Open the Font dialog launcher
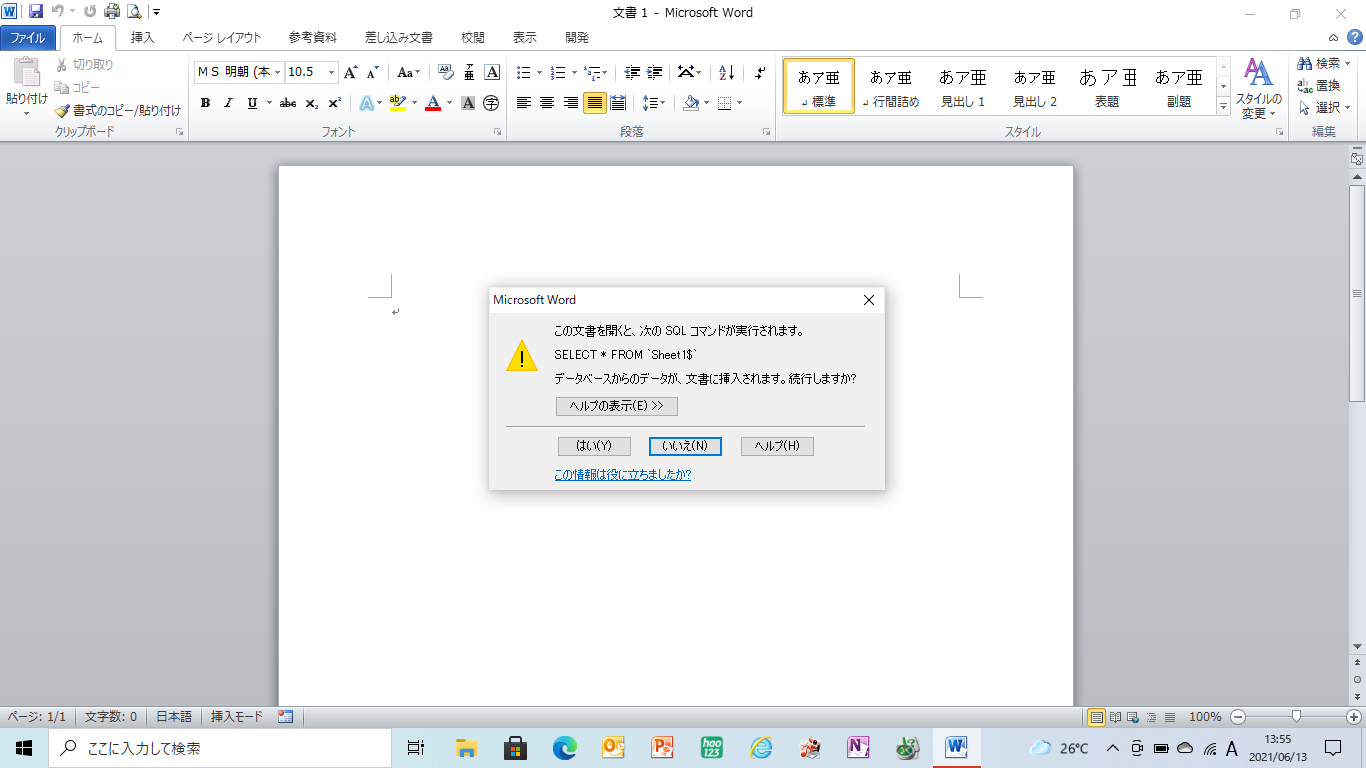Image resolution: width=1366 pixels, height=768 pixels. coord(497,132)
